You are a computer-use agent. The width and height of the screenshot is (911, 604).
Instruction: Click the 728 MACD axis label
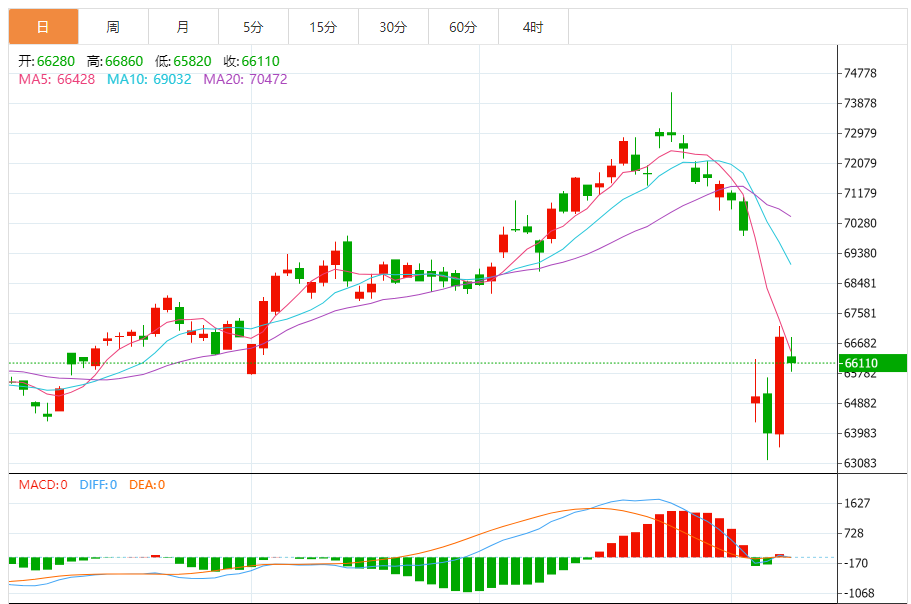(853, 533)
